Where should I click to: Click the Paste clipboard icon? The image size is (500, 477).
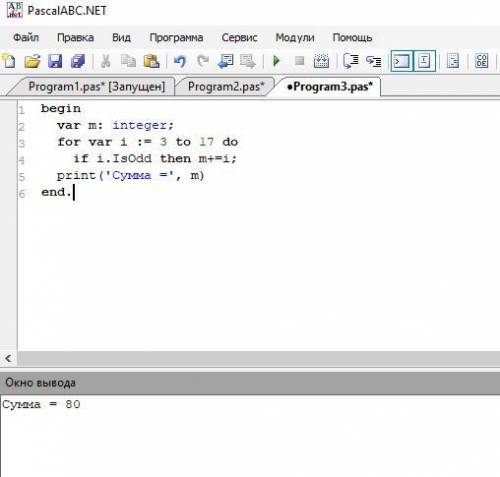151,61
